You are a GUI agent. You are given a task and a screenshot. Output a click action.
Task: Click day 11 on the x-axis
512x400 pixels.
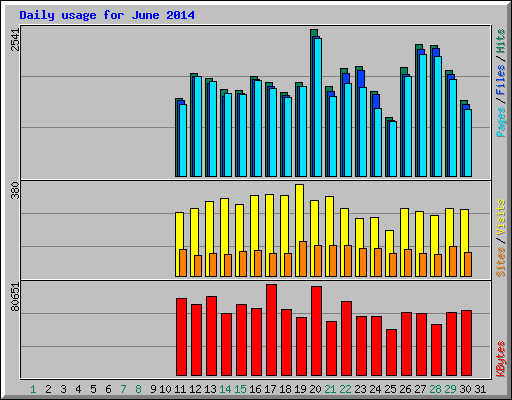180,389
